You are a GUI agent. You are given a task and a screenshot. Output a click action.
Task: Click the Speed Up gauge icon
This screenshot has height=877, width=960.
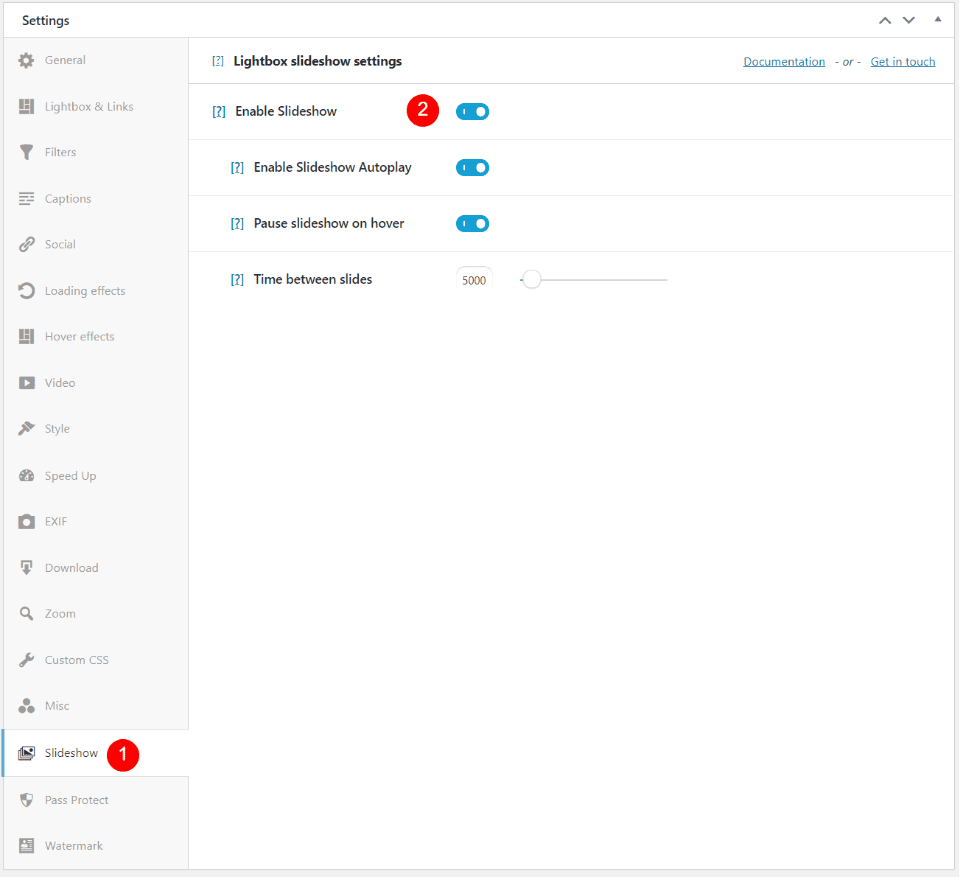26,476
